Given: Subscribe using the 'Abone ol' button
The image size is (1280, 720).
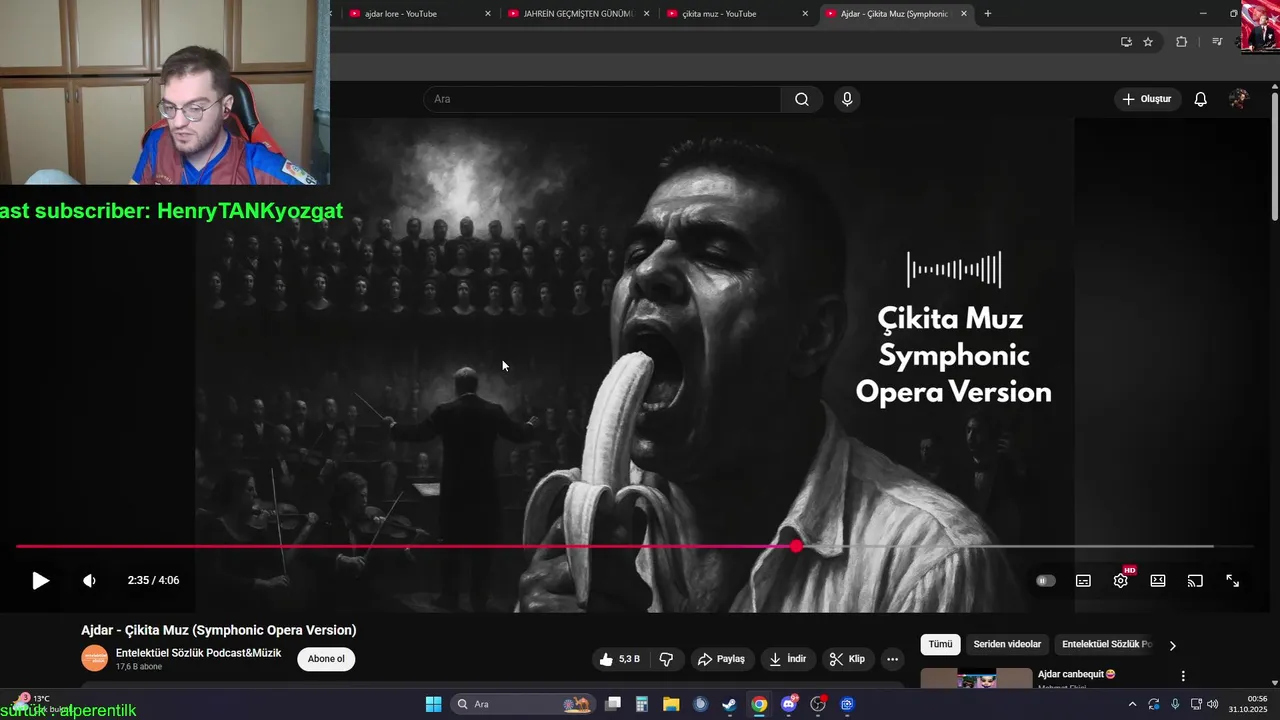Looking at the screenshot, I should (326, 659).
